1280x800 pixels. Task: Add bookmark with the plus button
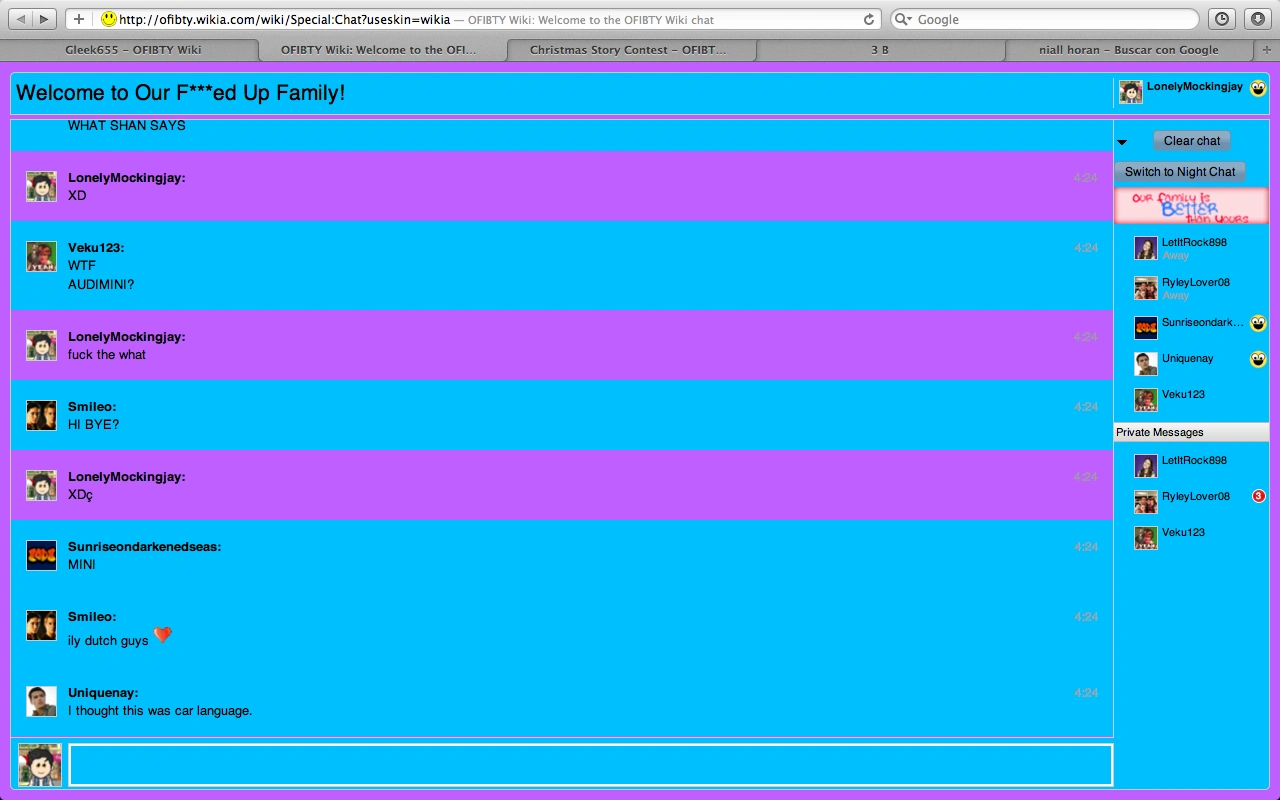pos(79,19)
